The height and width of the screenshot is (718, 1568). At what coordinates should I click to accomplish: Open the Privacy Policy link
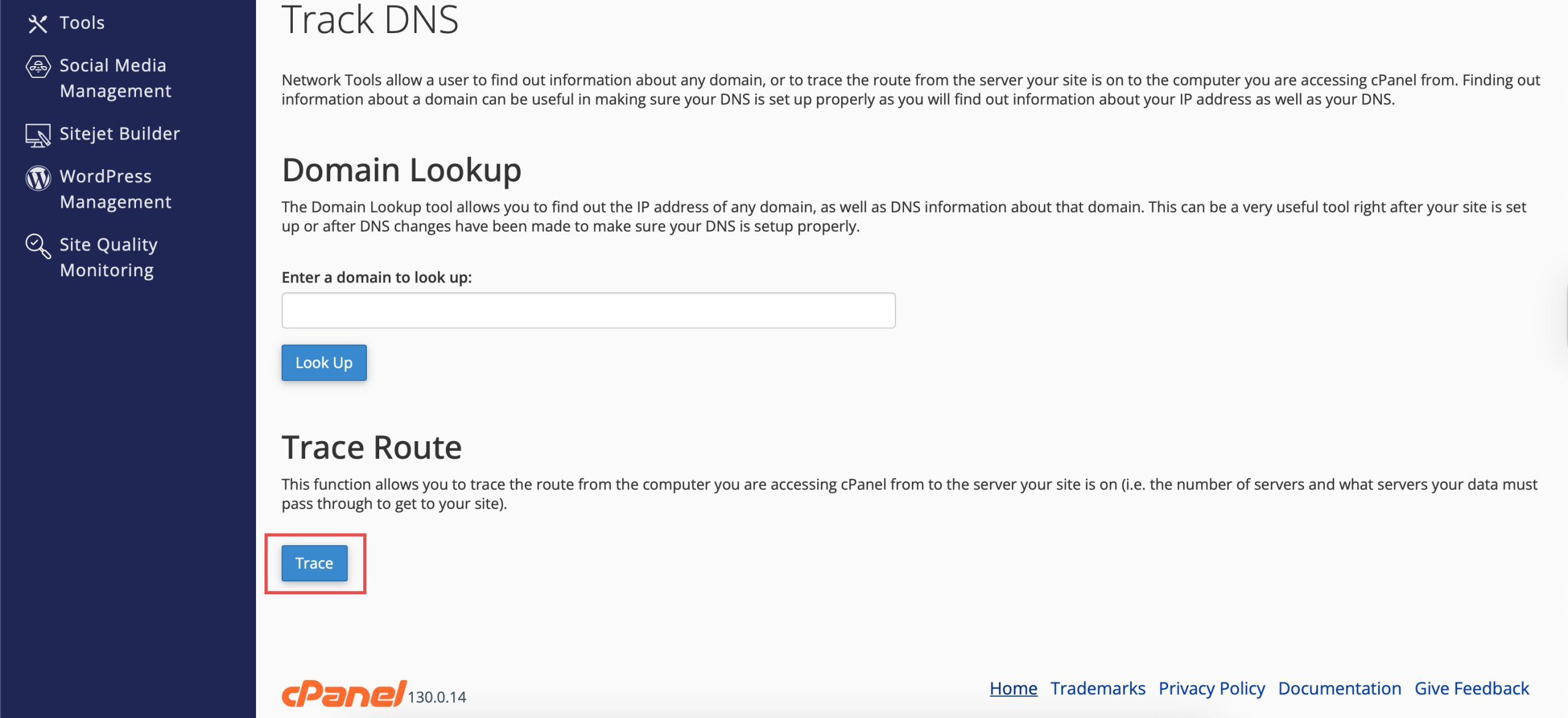coord(1212,688)
